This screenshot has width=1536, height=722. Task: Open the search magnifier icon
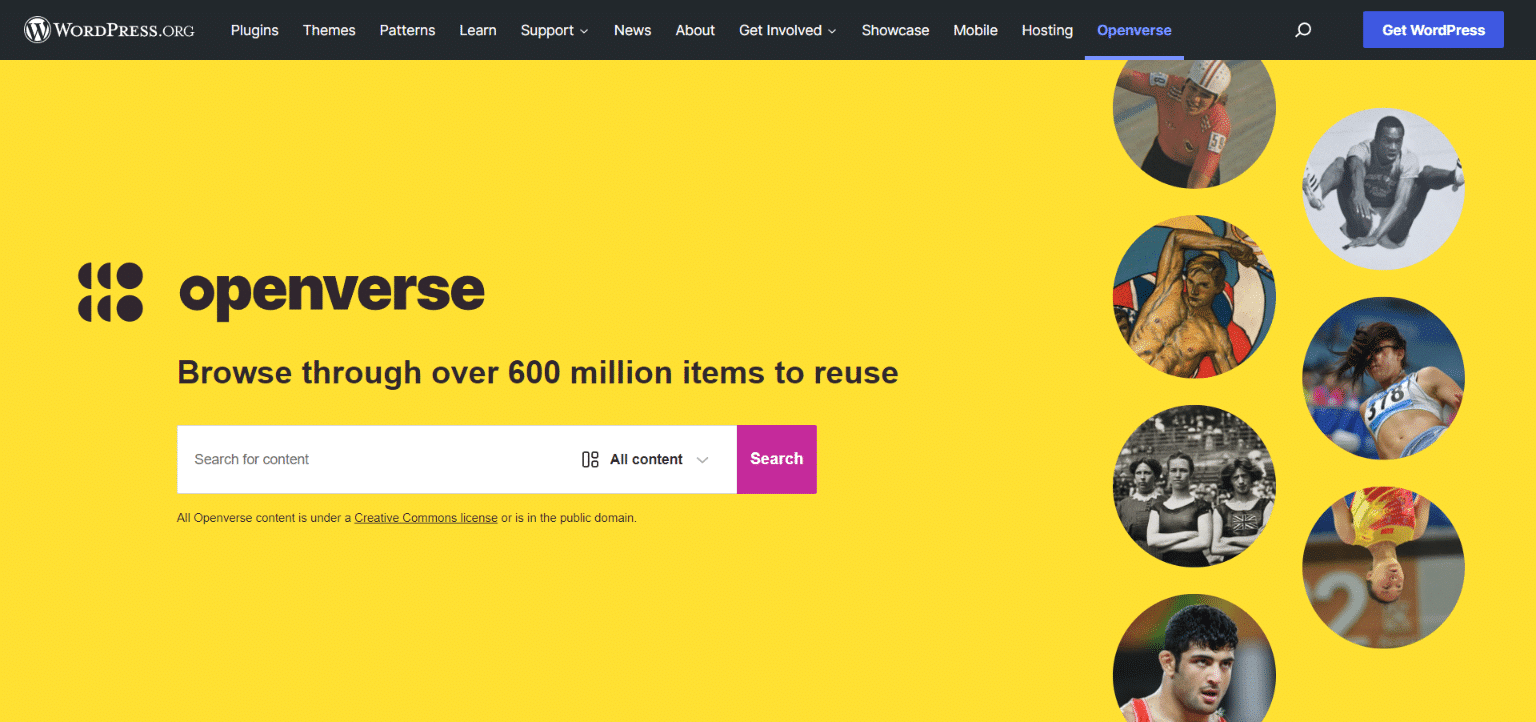(x=1303, y=30)
